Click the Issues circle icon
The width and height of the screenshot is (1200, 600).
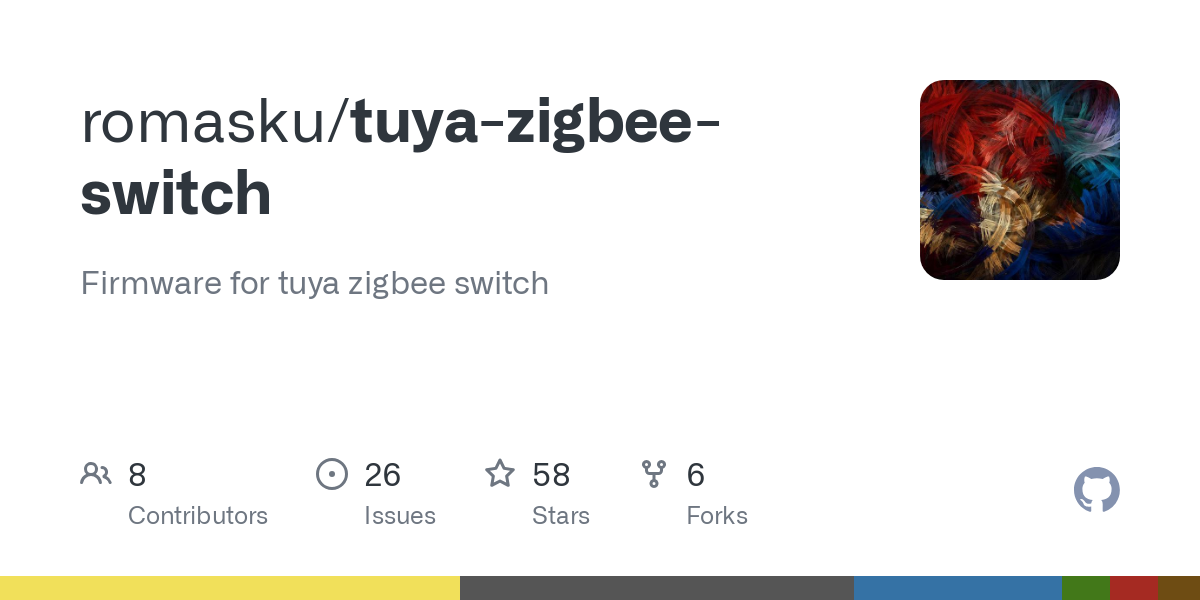(x=332, y=474)
